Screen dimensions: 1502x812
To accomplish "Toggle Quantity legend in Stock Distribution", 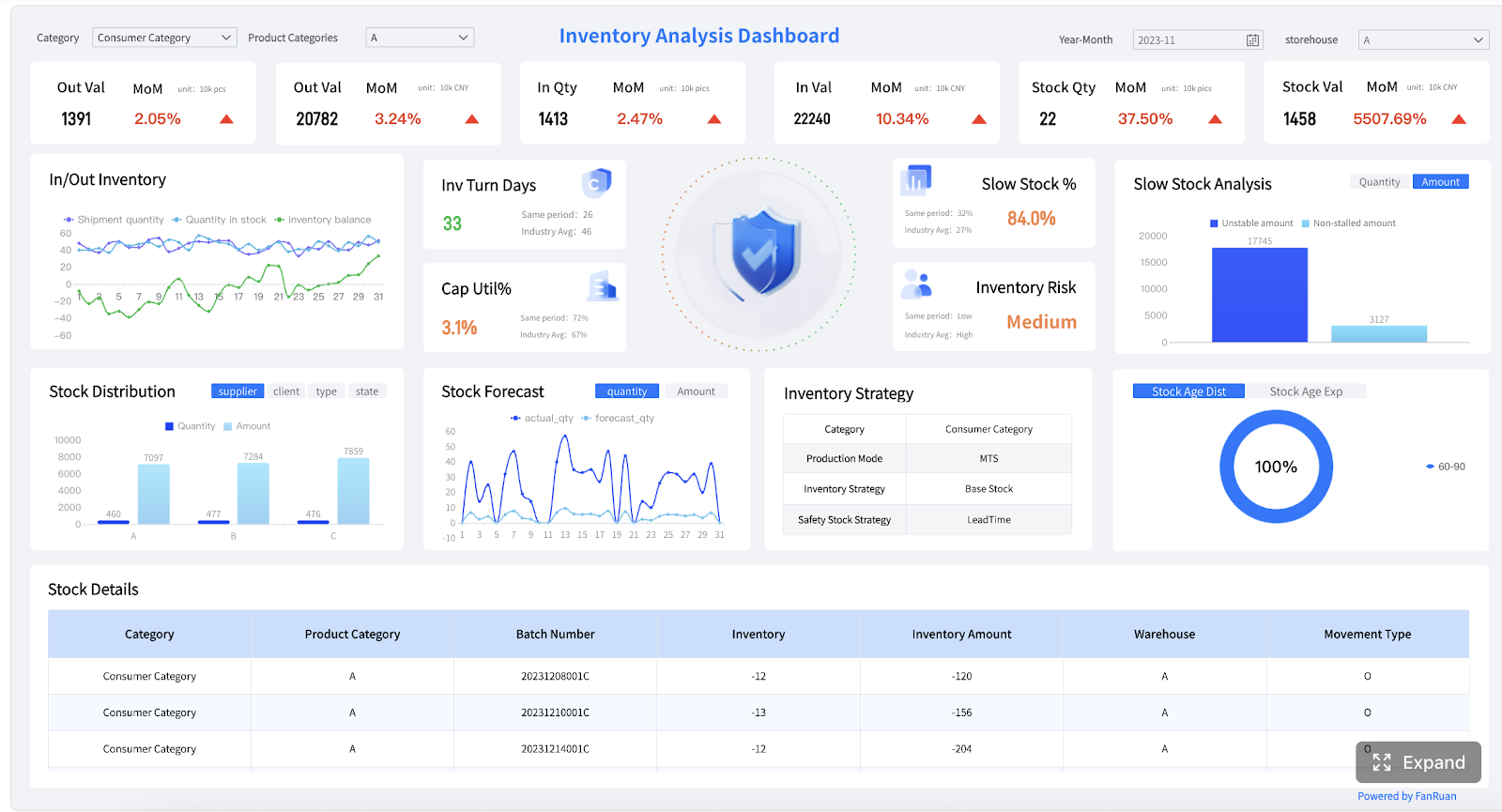I will [x=191, y=426].
